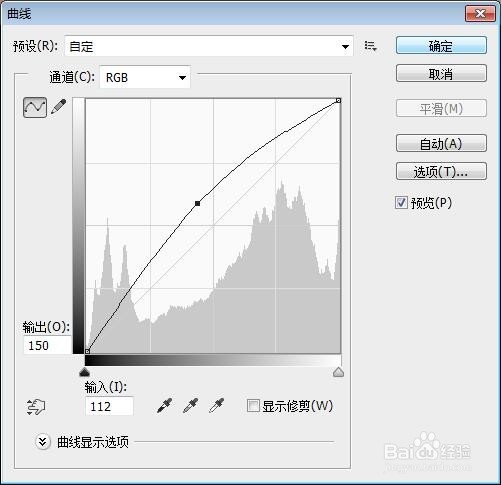Screen dimensions: 501x485
Task: Select the bottom-left curve endpoint
Action: click(87, 351)
